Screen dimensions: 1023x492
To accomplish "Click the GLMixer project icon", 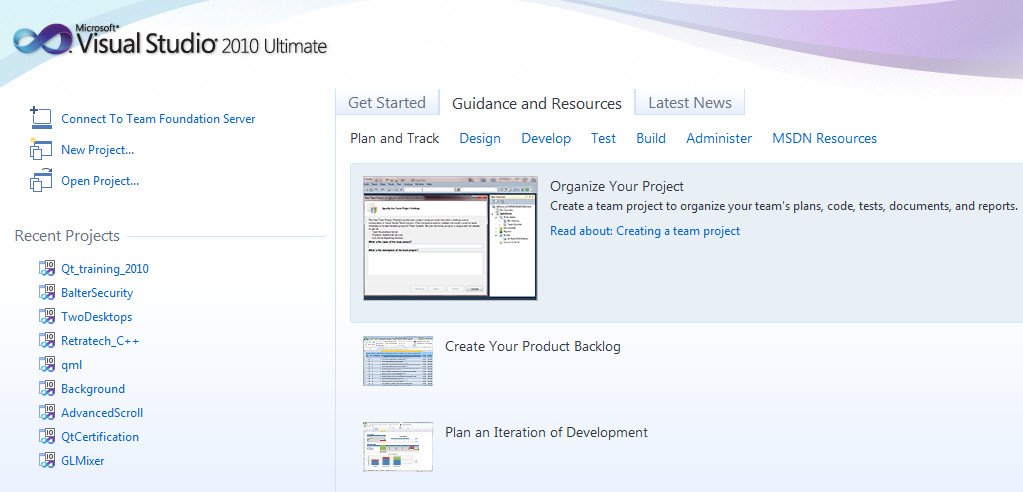I will pyautogui.click(x=46, y=461).
